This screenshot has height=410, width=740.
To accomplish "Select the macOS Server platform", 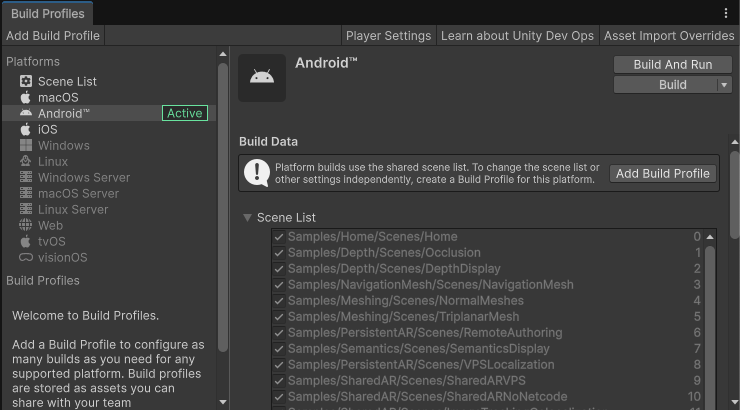I will (109, 193).
